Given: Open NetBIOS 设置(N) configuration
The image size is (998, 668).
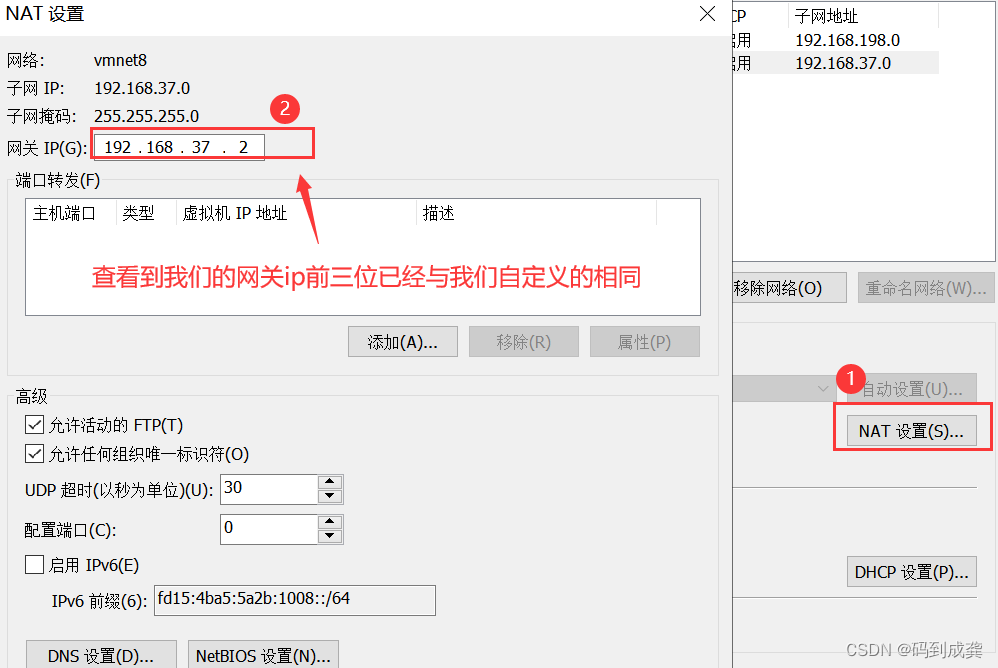Looking at the screenshot, I should [x=262, y=655].
